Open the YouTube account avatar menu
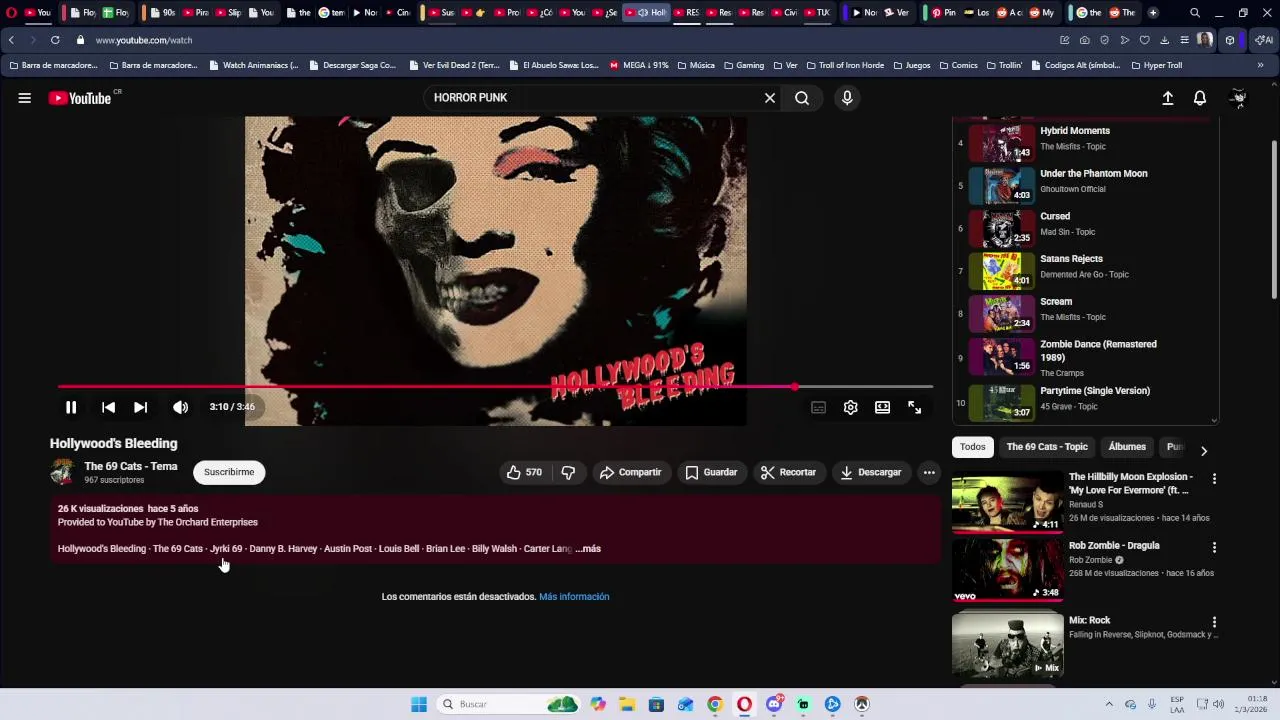Screen dimensions: 1280x720 point(1238,98)
